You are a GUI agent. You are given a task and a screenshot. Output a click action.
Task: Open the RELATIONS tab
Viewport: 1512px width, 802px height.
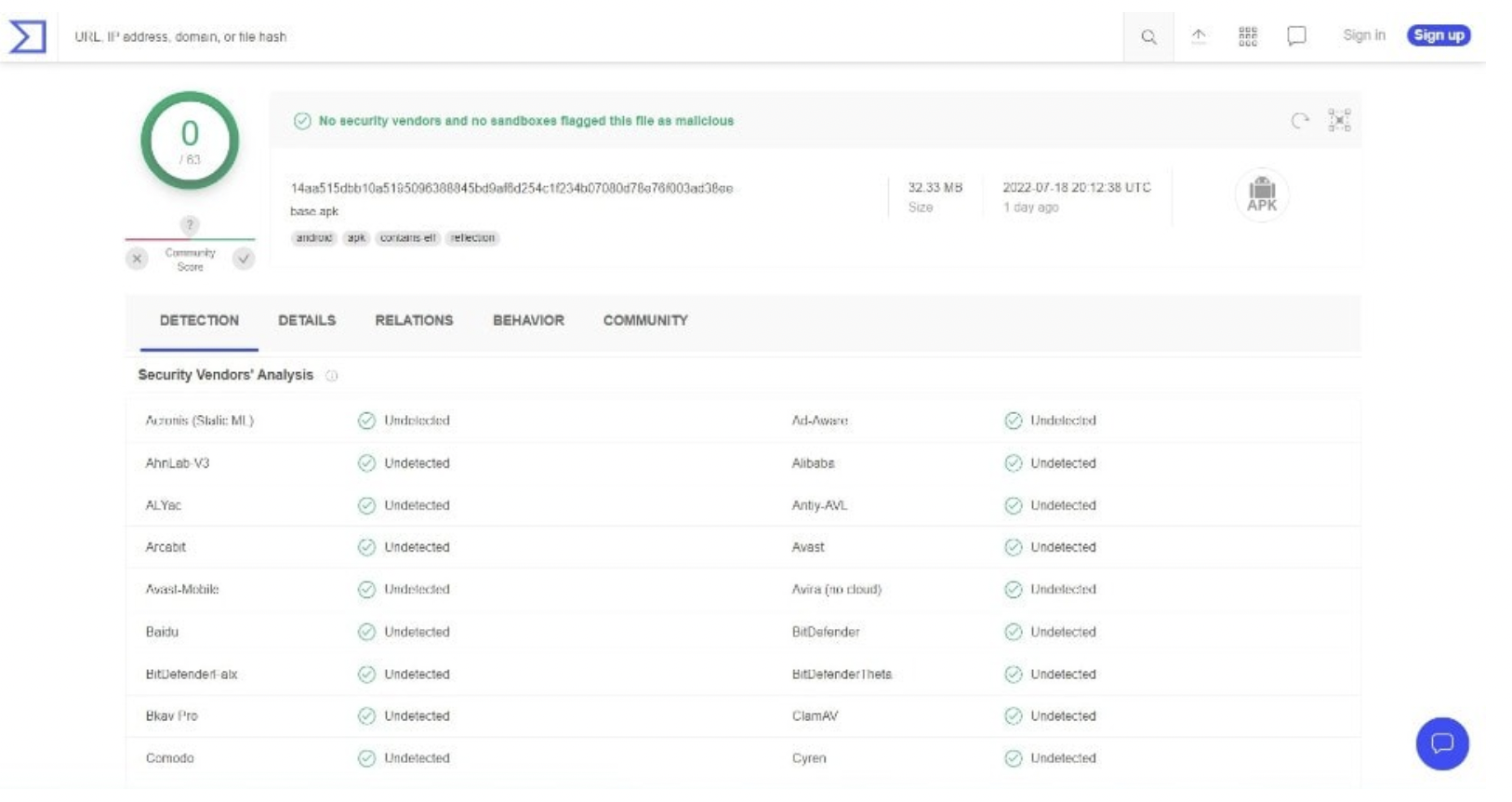414,320
